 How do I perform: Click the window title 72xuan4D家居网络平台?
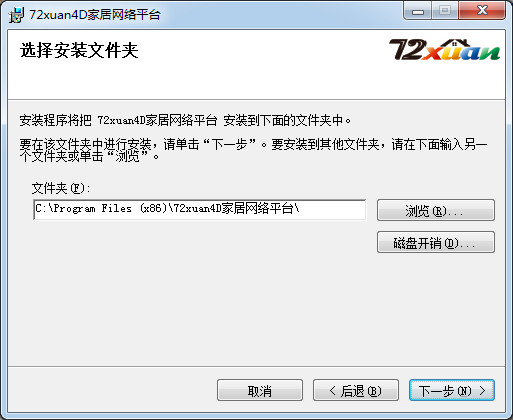tap(95, 15)
